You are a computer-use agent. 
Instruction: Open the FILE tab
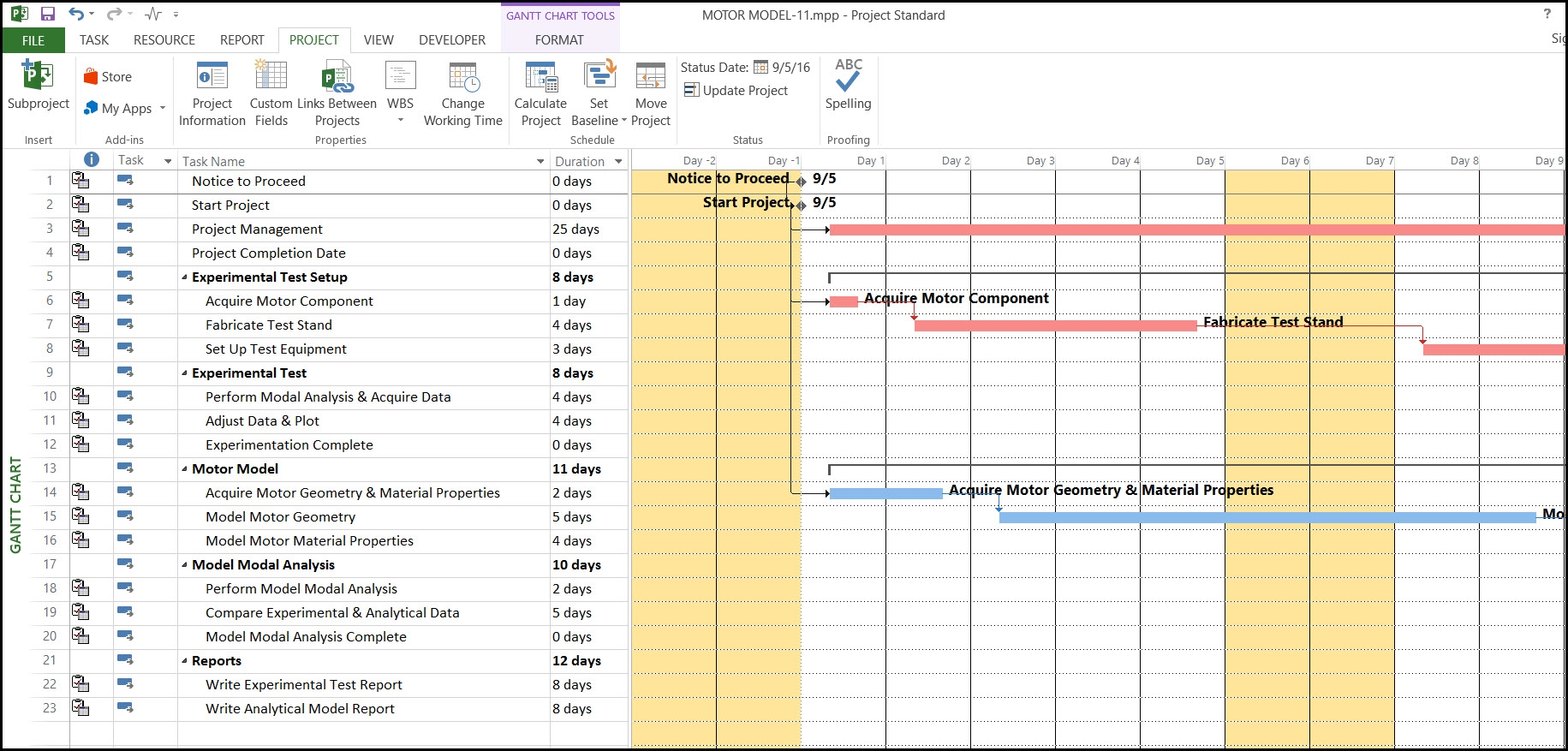coord(33,40)
